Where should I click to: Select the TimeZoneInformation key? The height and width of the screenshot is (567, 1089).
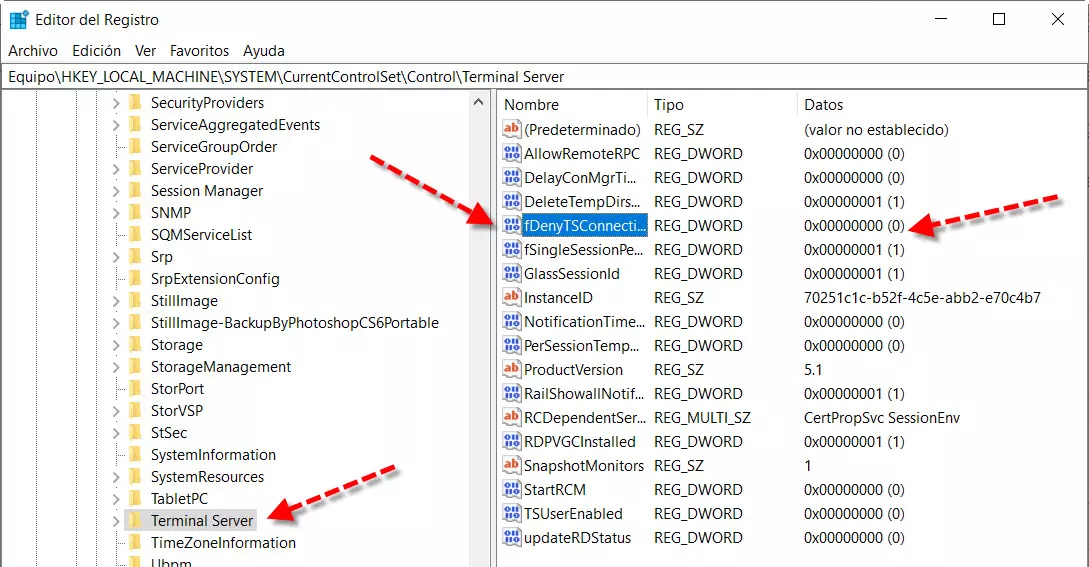pyautogui.click(x=223, y=543)
